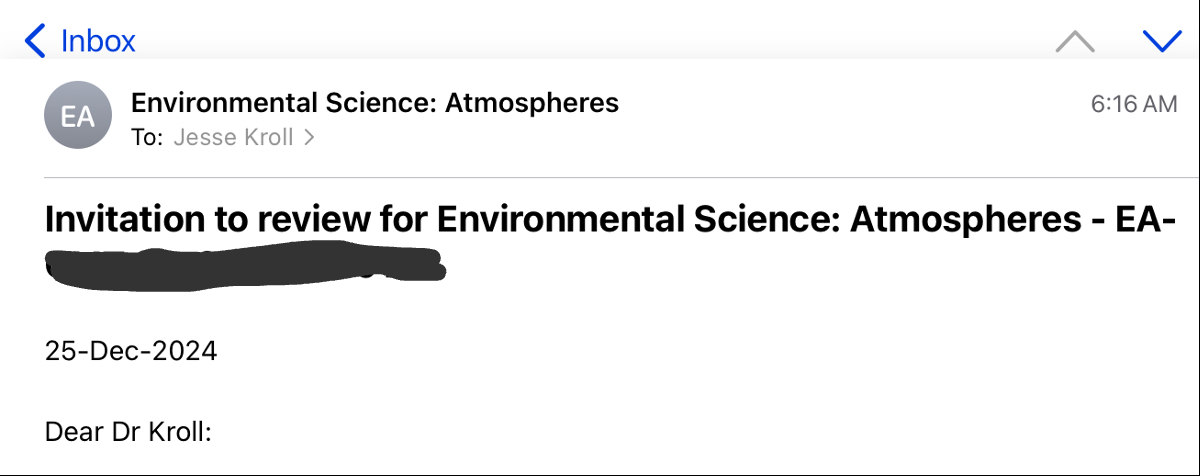Image resolution: width=1200 pixels, height=476 pixels.
Task: Click the 6:16 AM timestamp
Action: coord(1134,104)
